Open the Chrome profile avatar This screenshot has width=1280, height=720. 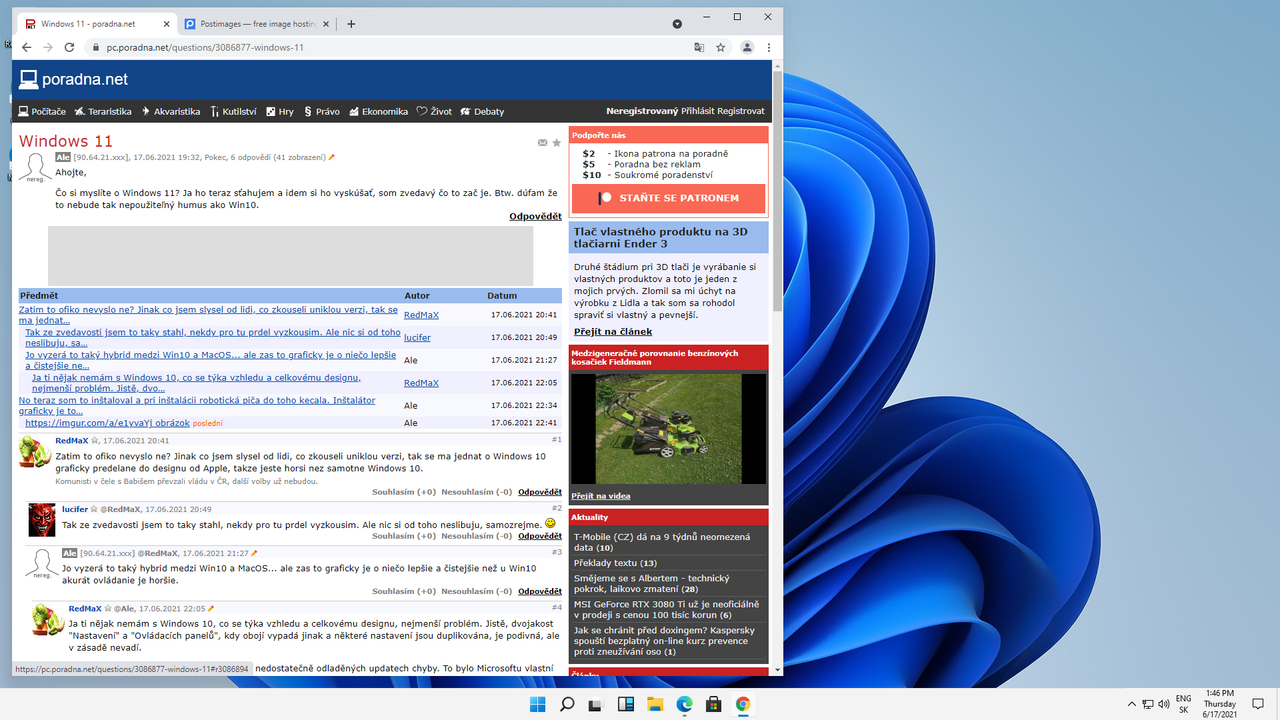746,47
